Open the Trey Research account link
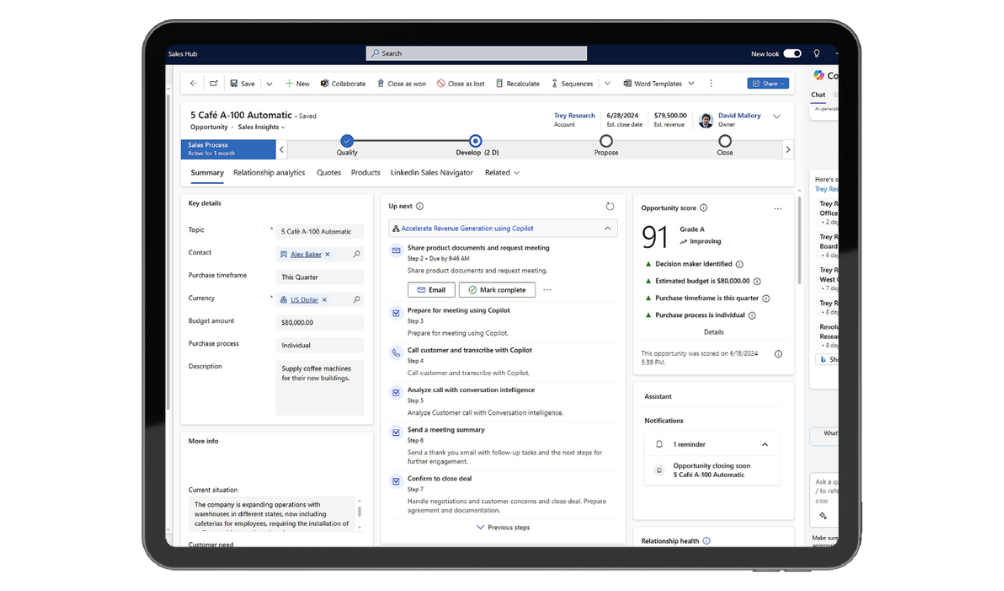Viewport: 1004px width, 591px height. tap(574, 116)
